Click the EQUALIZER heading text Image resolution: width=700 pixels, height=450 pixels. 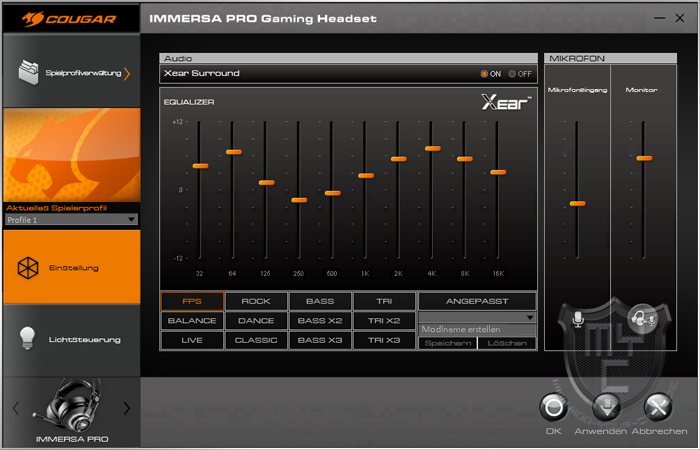click(x=189, y=102)
